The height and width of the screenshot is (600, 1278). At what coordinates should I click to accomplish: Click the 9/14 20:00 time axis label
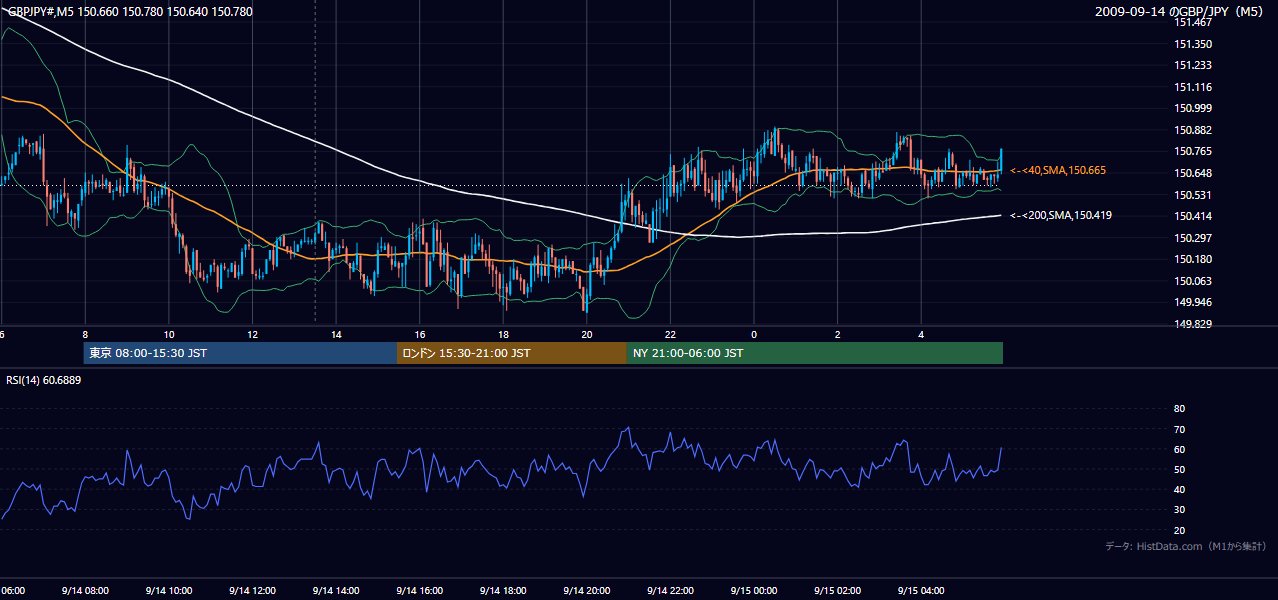[587, 590]
